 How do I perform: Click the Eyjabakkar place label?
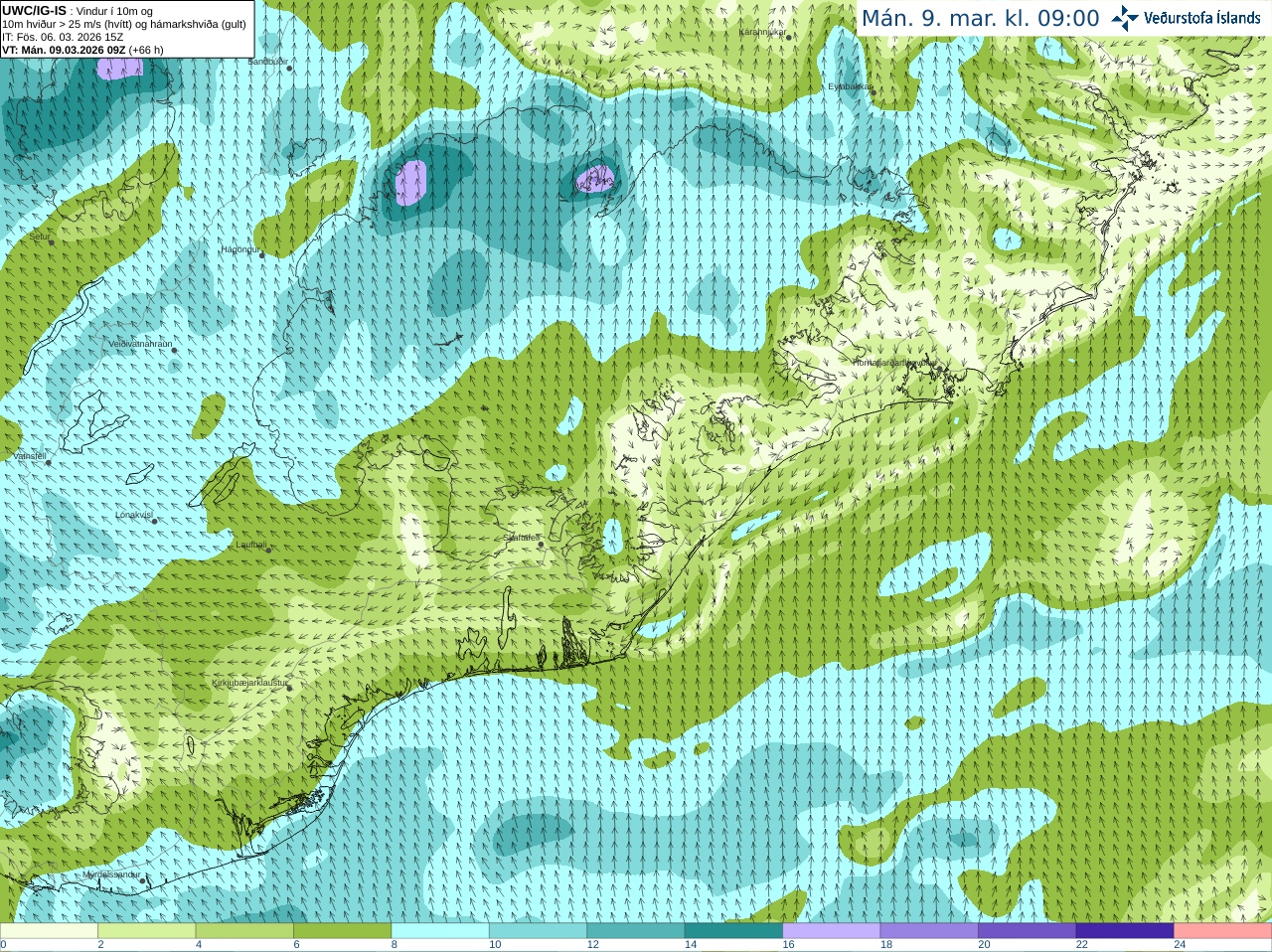coord(850,86)
